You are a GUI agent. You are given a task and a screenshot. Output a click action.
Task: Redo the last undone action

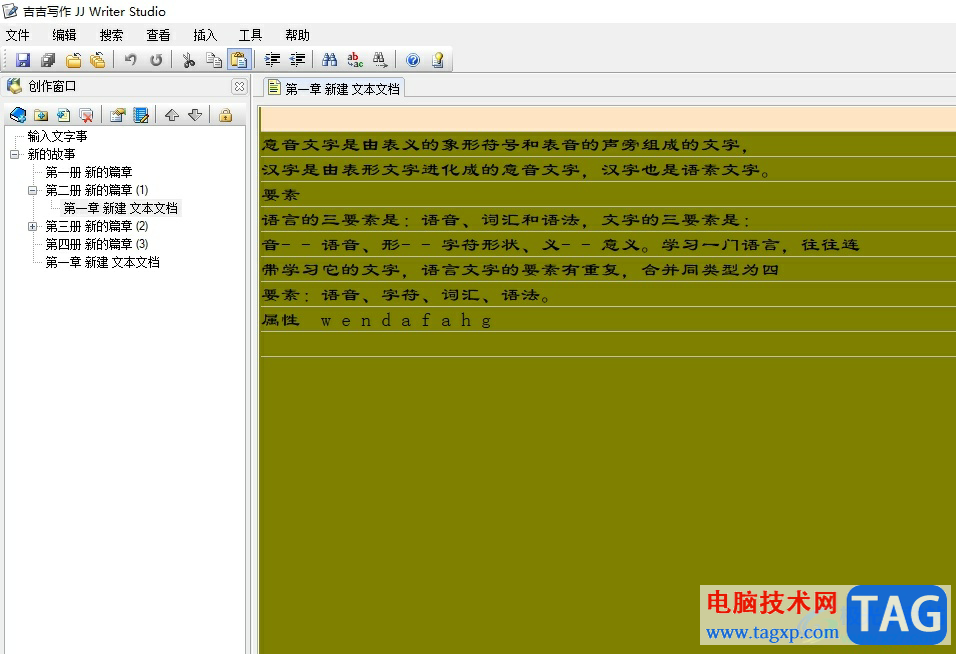click(156, 60)
